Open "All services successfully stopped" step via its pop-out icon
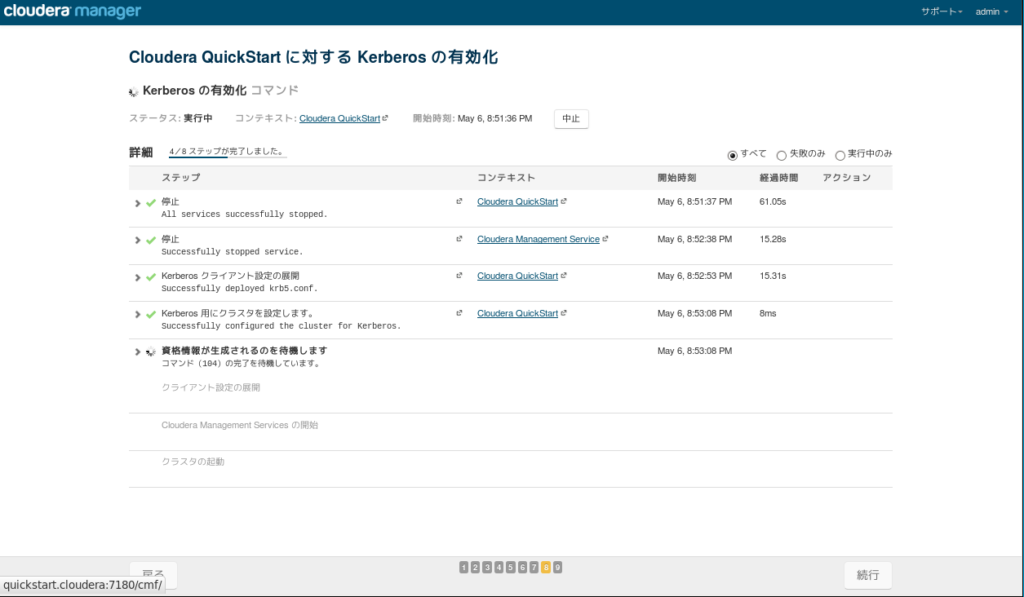The width and height of the screenshot is (1024, 597). (x=459, y=201)
